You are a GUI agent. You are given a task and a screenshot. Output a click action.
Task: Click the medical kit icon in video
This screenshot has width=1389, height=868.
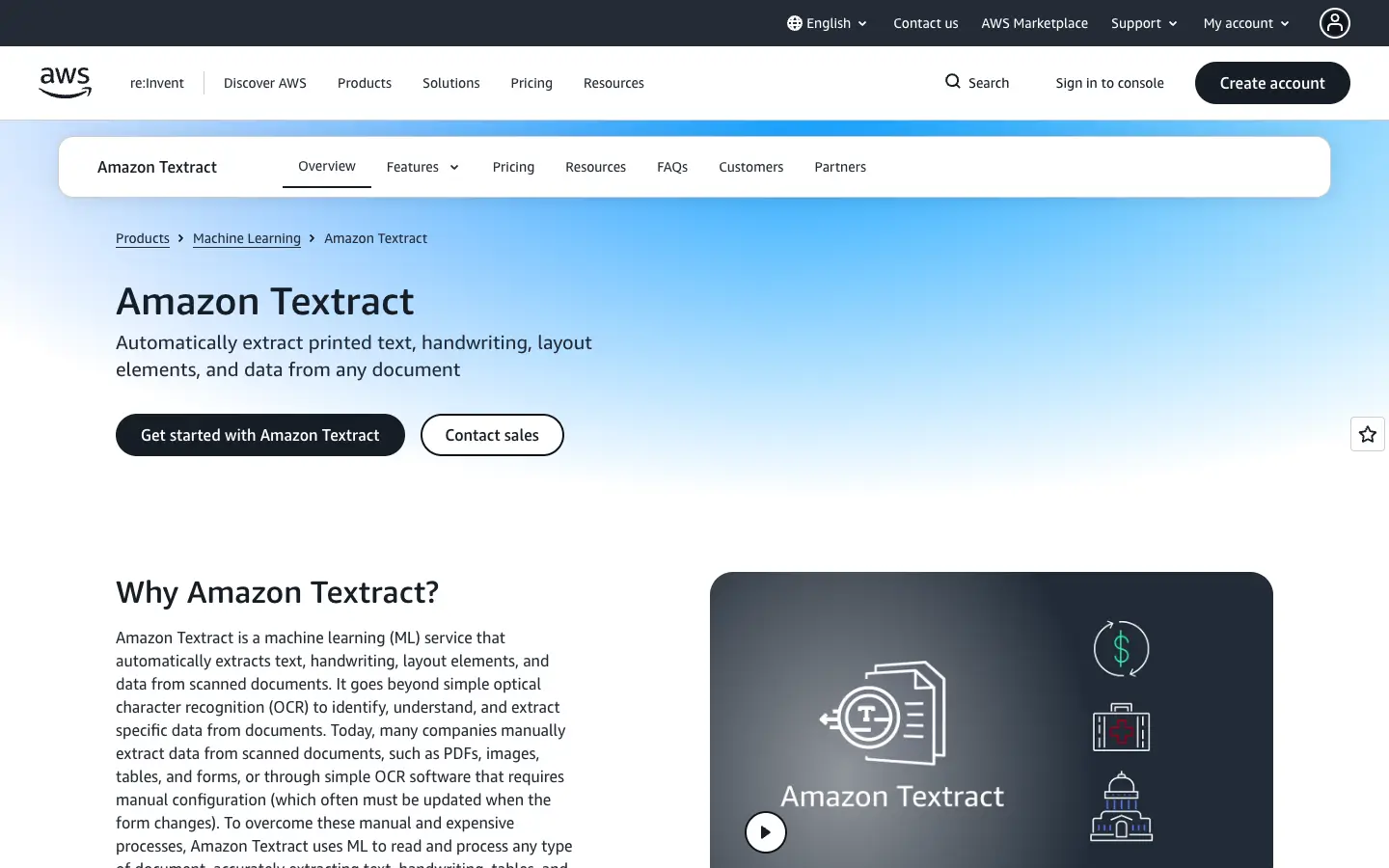tap(1121, 727)
